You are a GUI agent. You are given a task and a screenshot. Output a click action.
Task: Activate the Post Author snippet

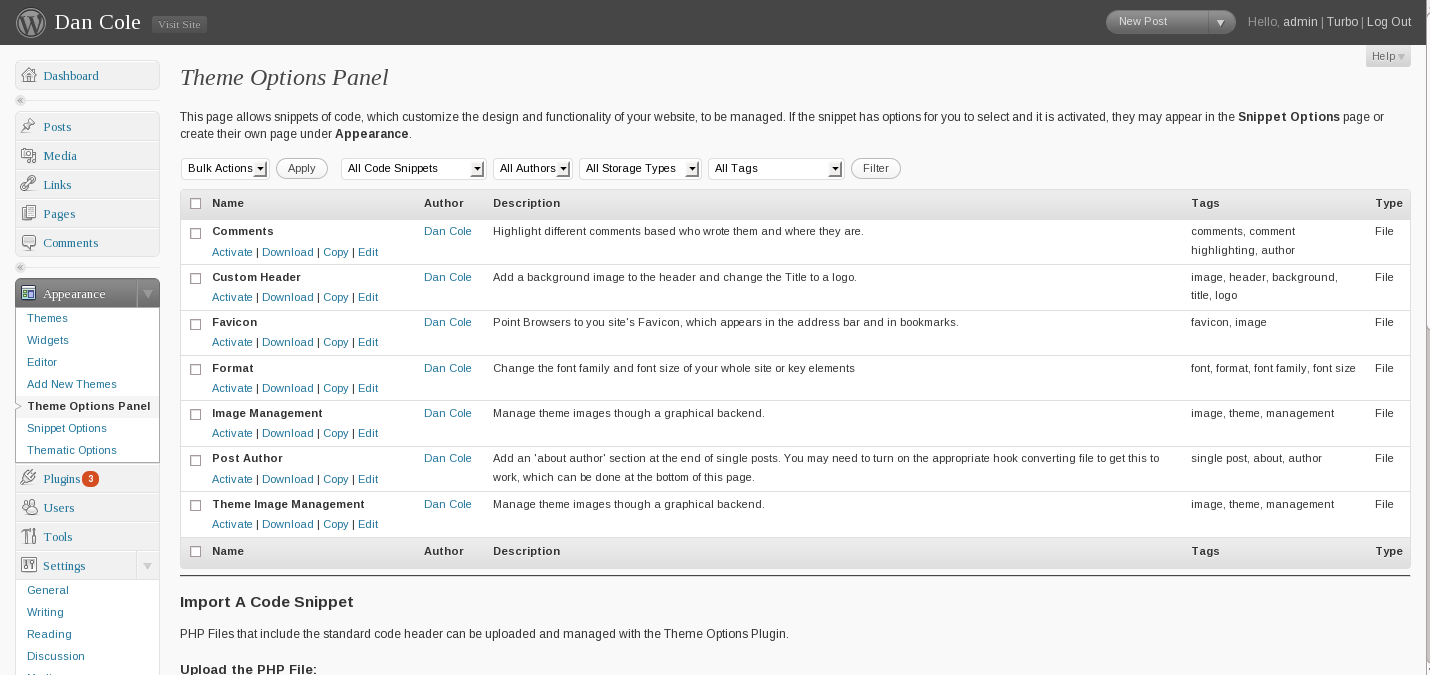point(232,479)
